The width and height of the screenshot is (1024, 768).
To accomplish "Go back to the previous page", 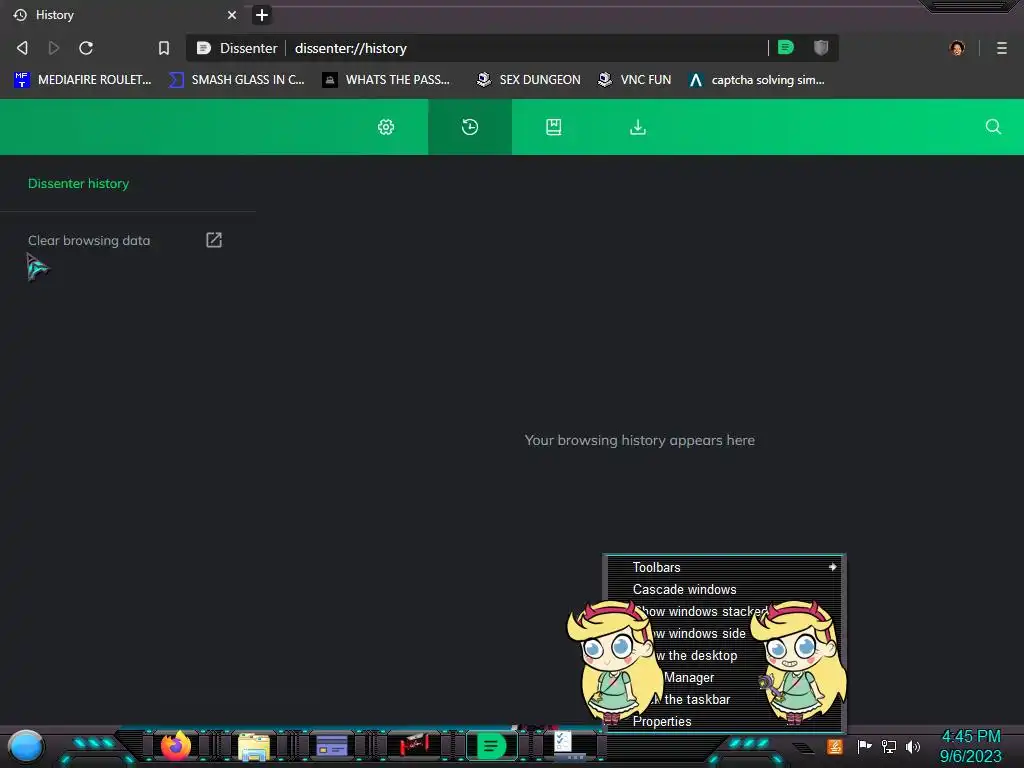I will (22, 48).
